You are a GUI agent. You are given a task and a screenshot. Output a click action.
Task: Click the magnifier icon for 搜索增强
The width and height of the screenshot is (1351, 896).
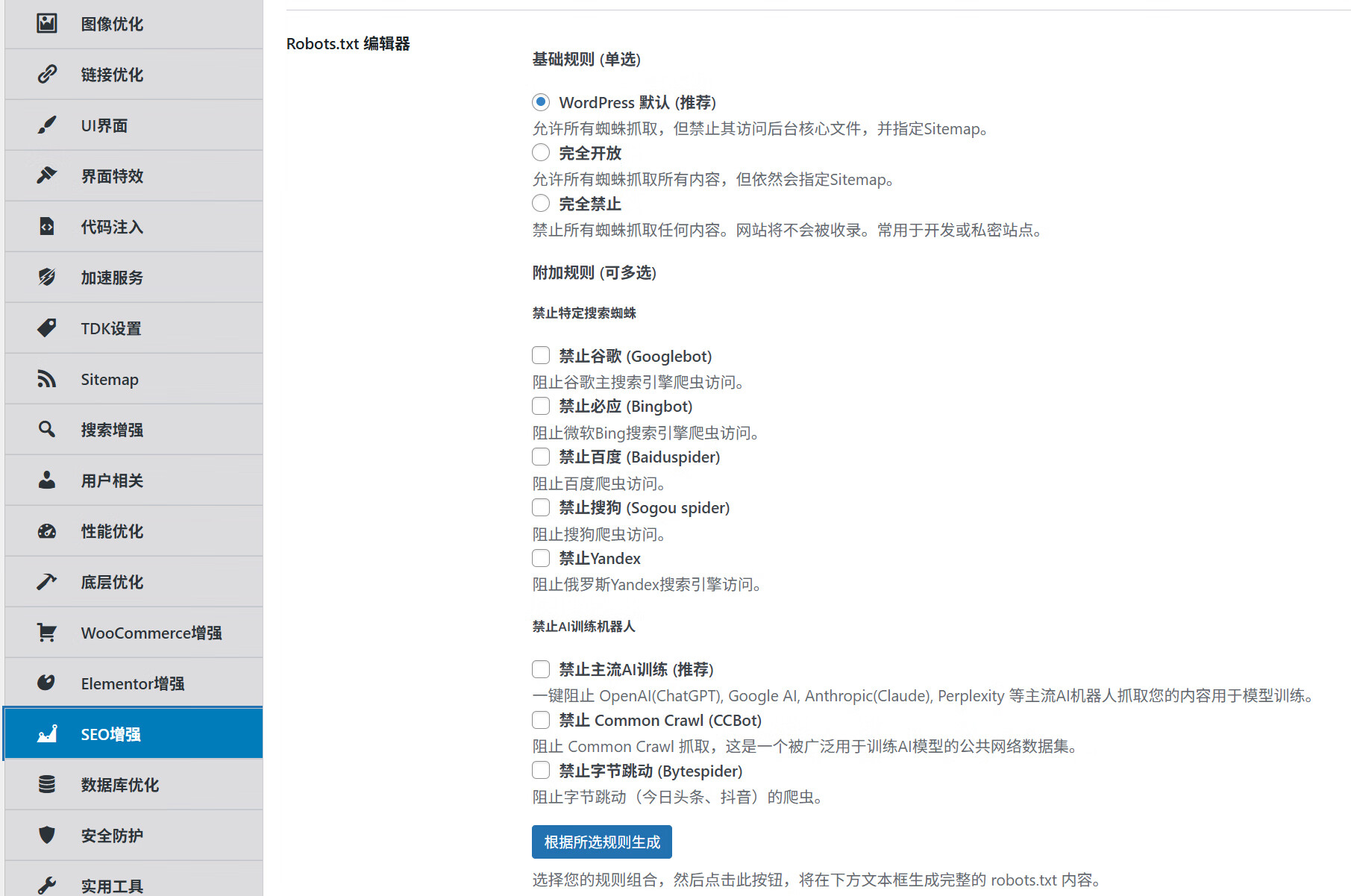(x=47, y=429)
